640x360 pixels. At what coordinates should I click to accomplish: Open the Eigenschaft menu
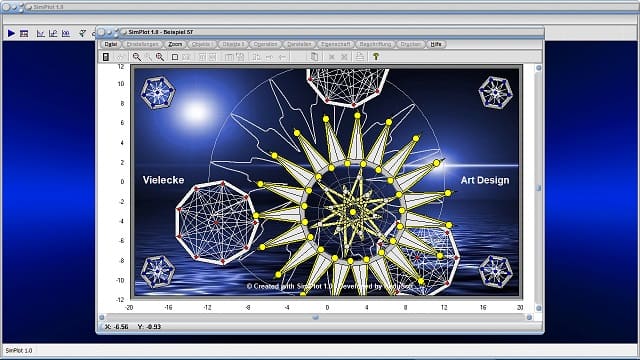[x=336, y=44]
